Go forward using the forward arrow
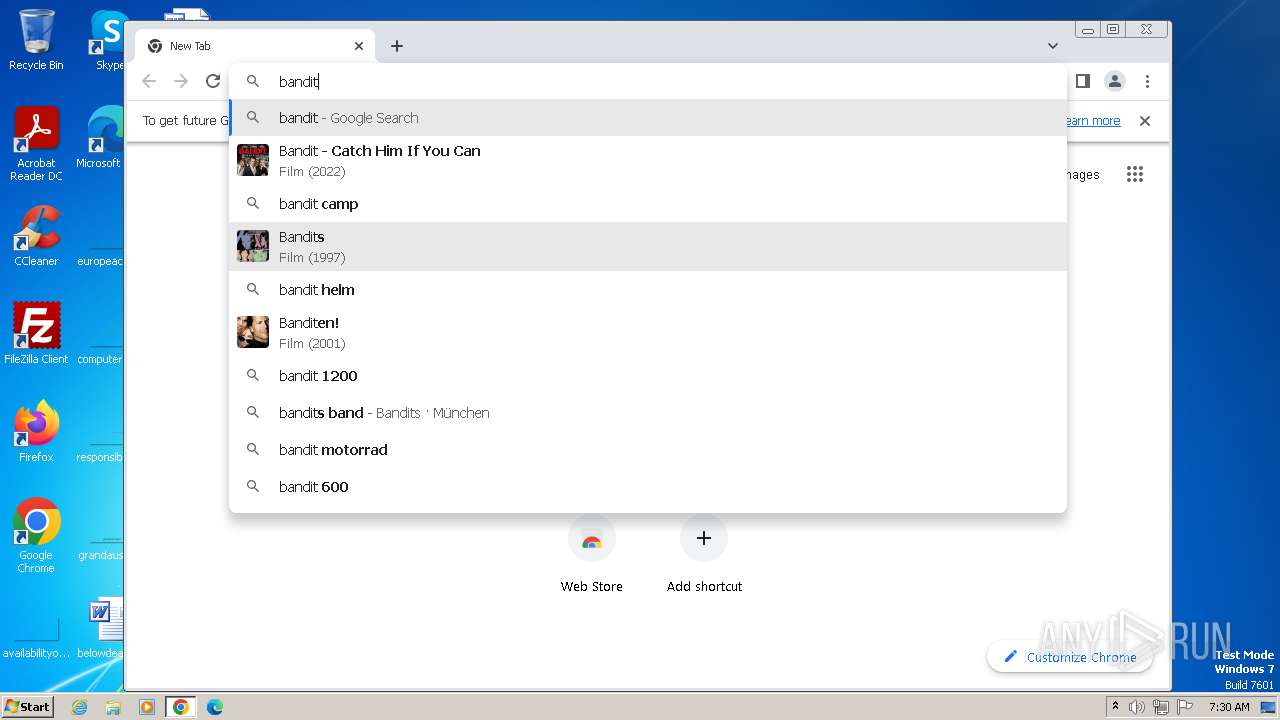 181,81
